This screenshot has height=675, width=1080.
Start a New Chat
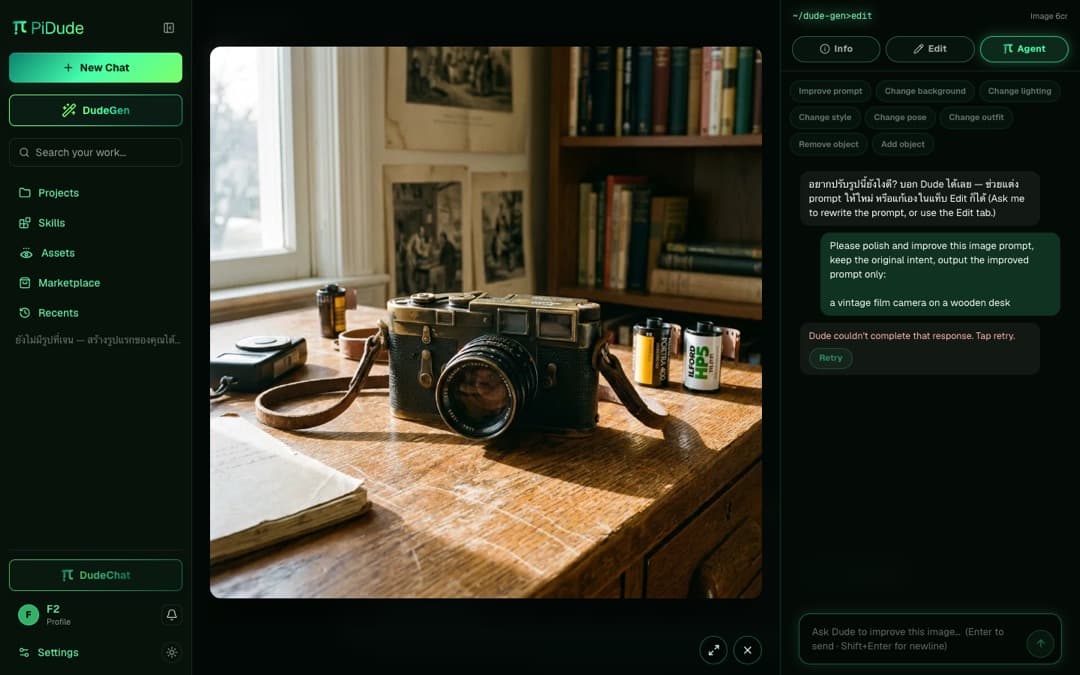pos(96,68)
